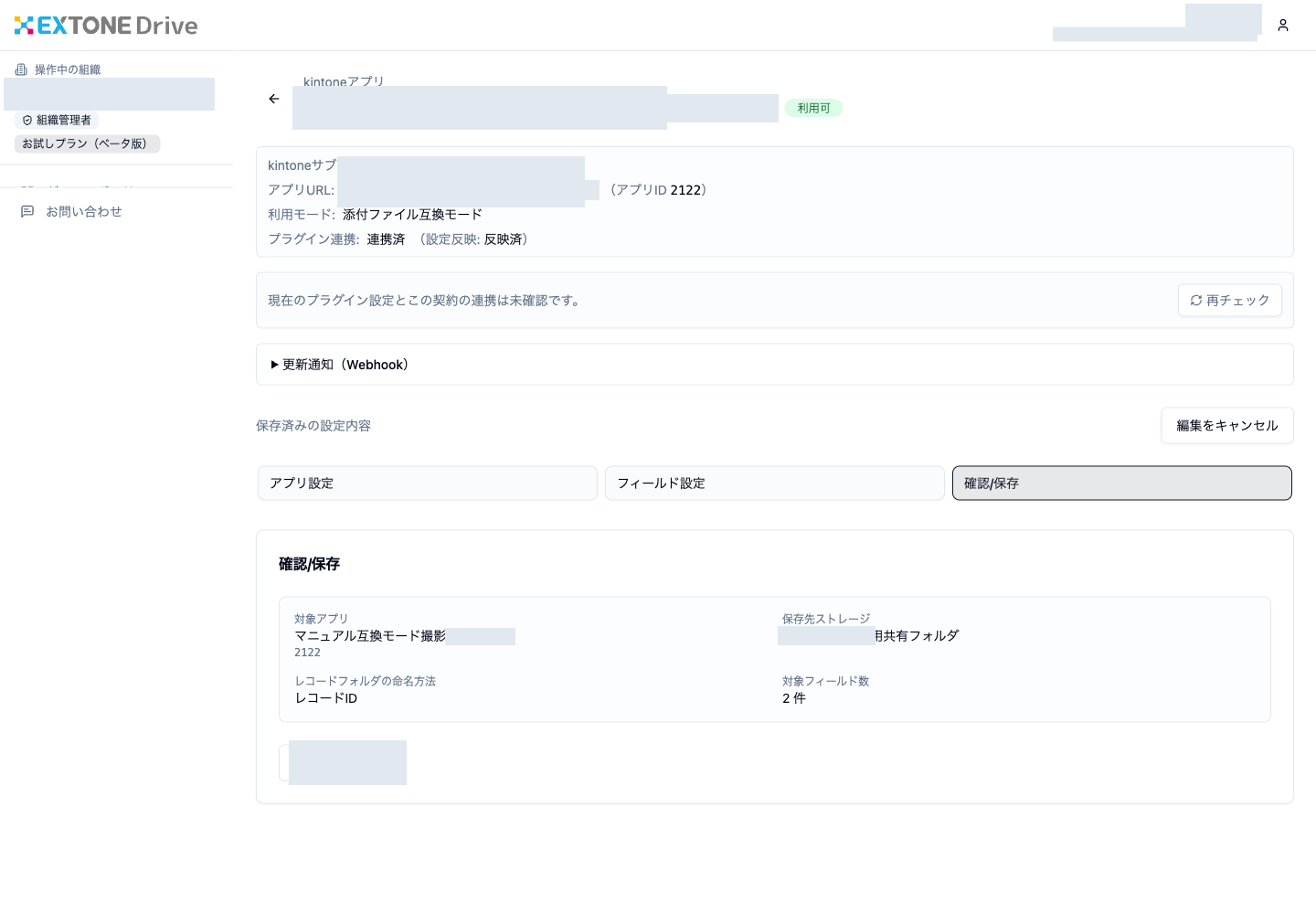1316x914 pixels.
Task: Open the user account icon
Action: point(1283,26)
